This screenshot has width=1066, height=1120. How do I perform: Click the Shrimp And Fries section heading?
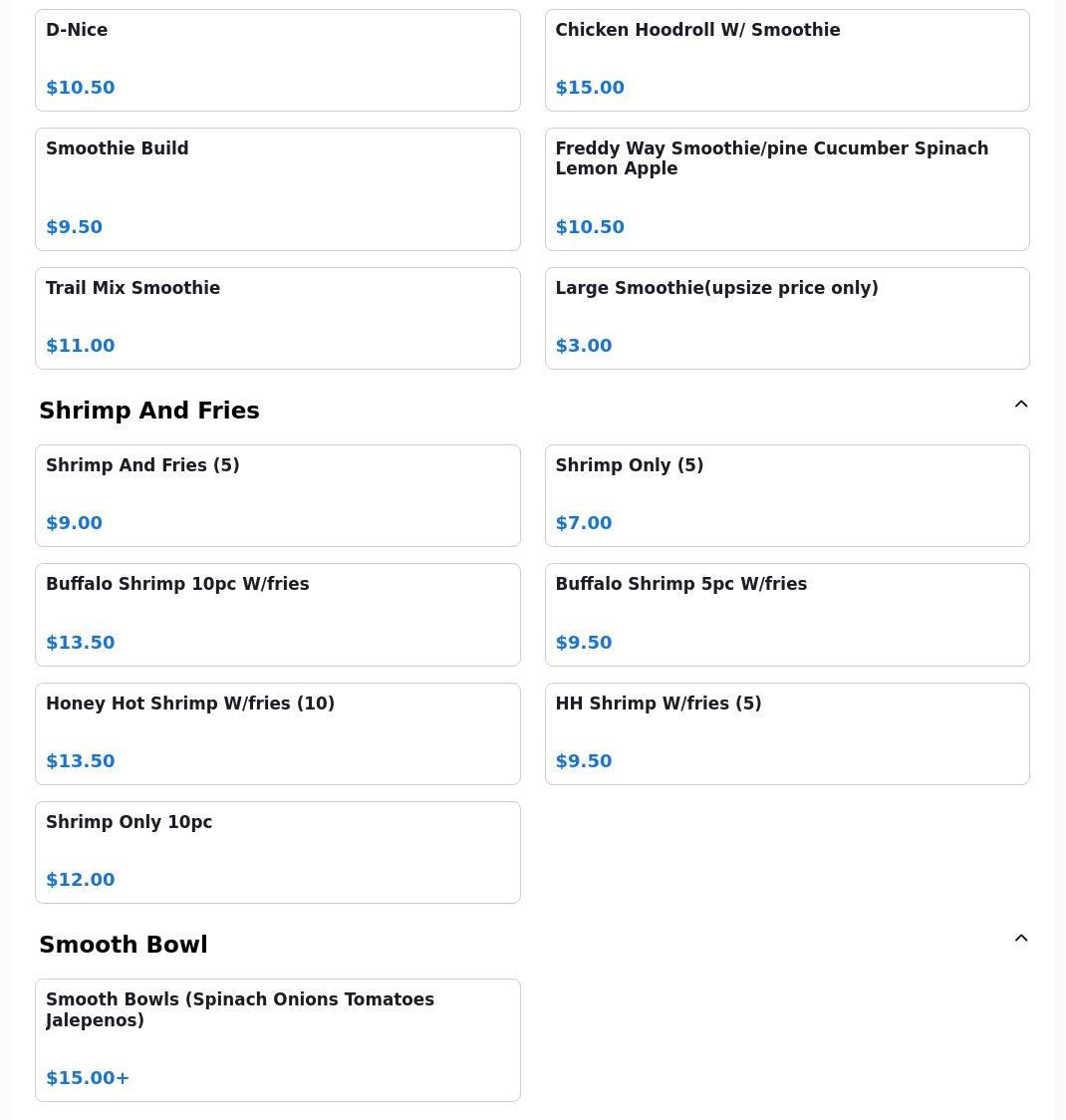point(149,411)
